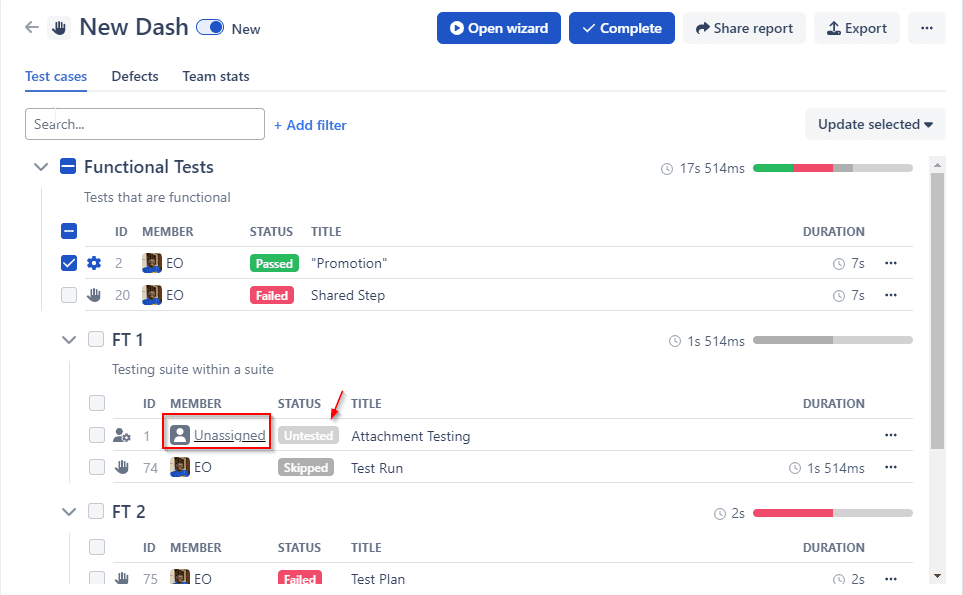
Task: Click the manual hand icon on Shared Step row
Action: point(94,295)
